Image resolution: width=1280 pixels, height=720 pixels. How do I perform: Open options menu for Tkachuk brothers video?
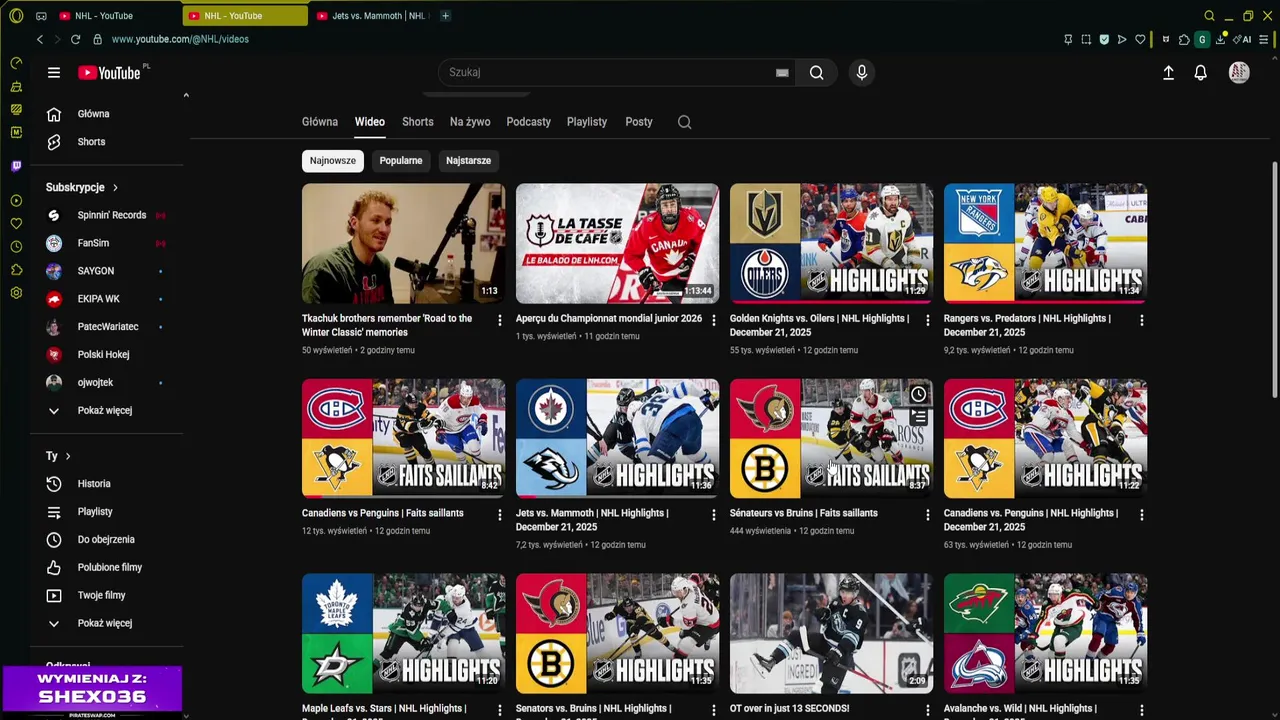500,320
